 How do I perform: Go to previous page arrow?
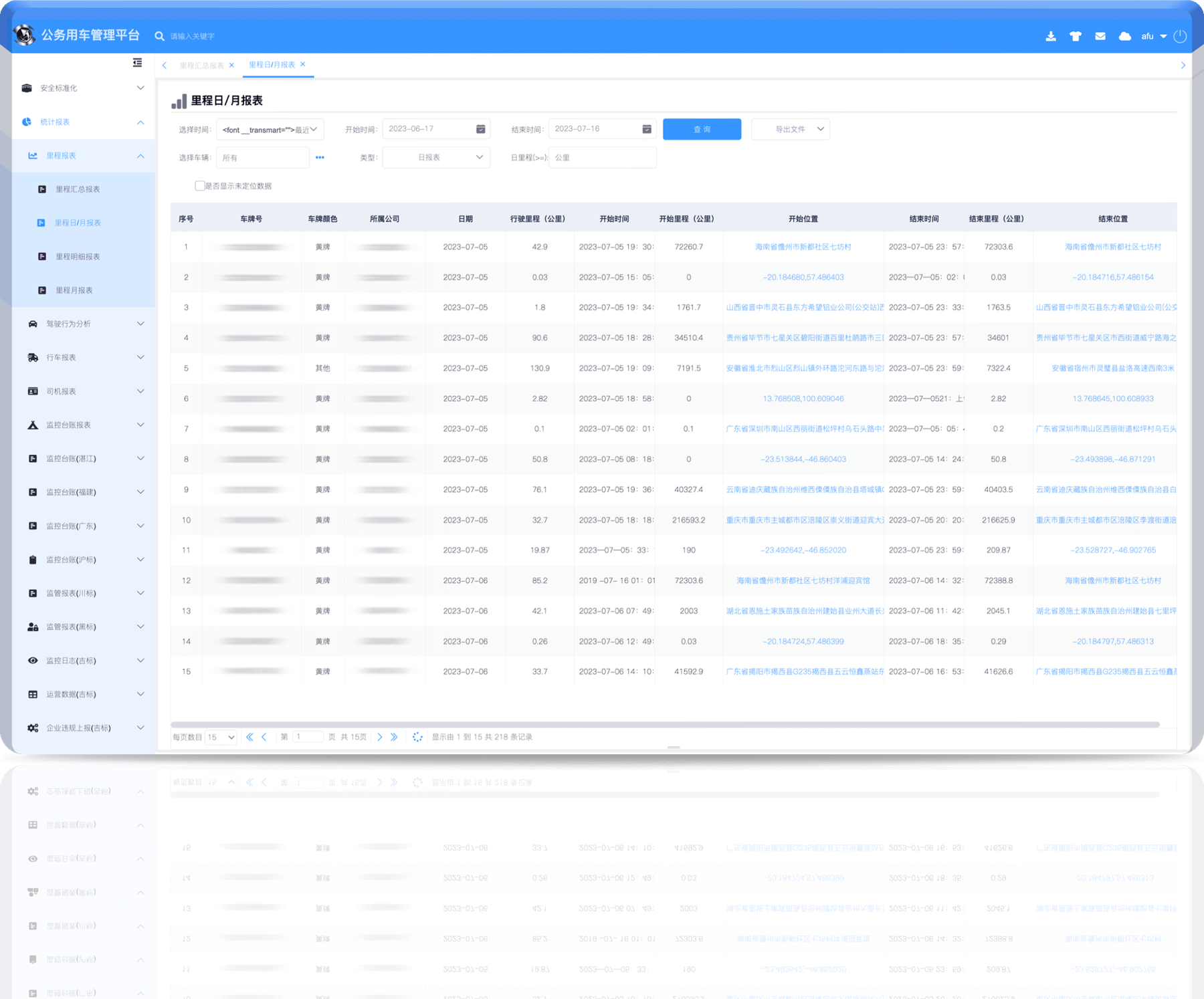point(264,737)
